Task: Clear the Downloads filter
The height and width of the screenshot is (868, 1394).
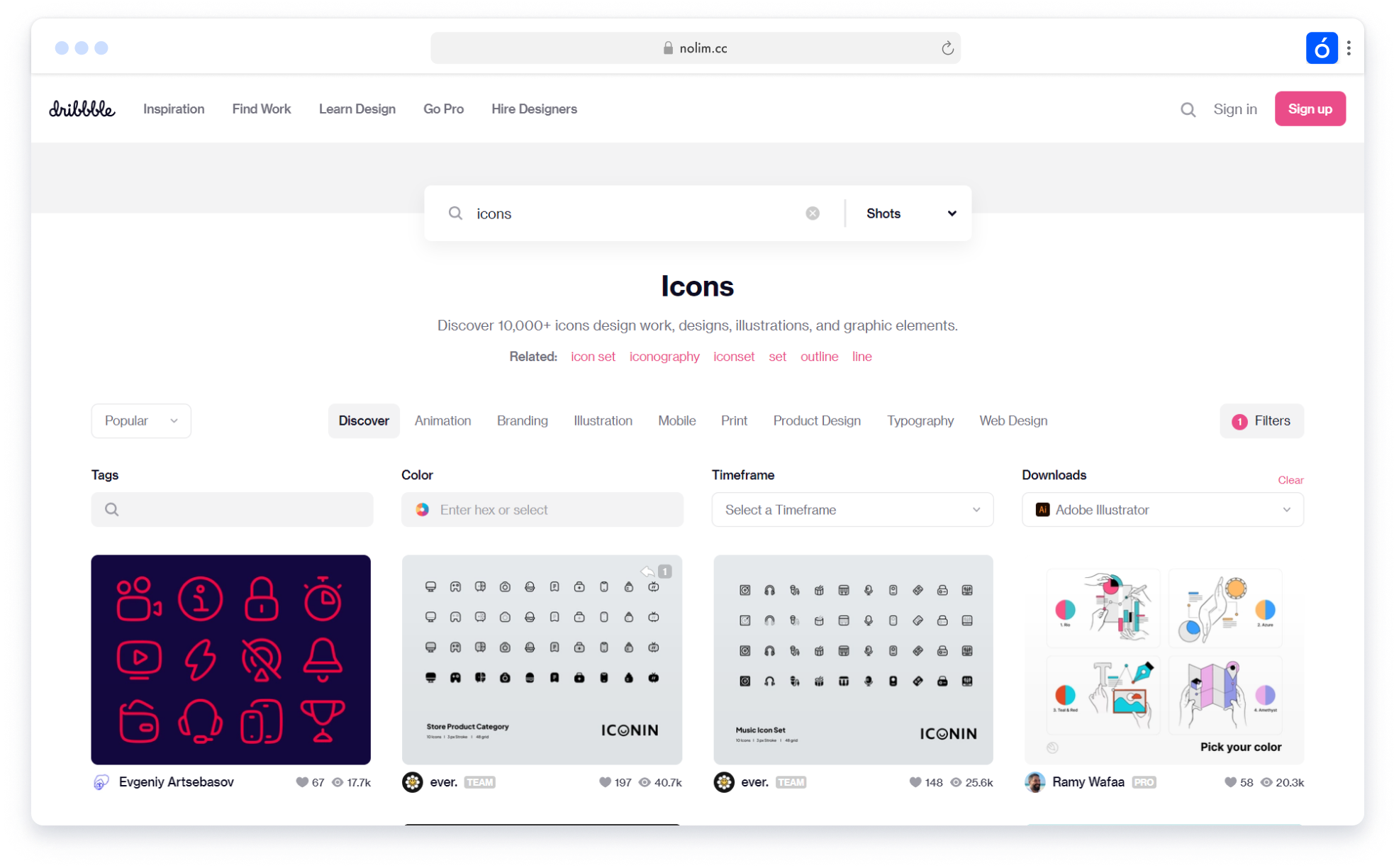Action: 1290,480
